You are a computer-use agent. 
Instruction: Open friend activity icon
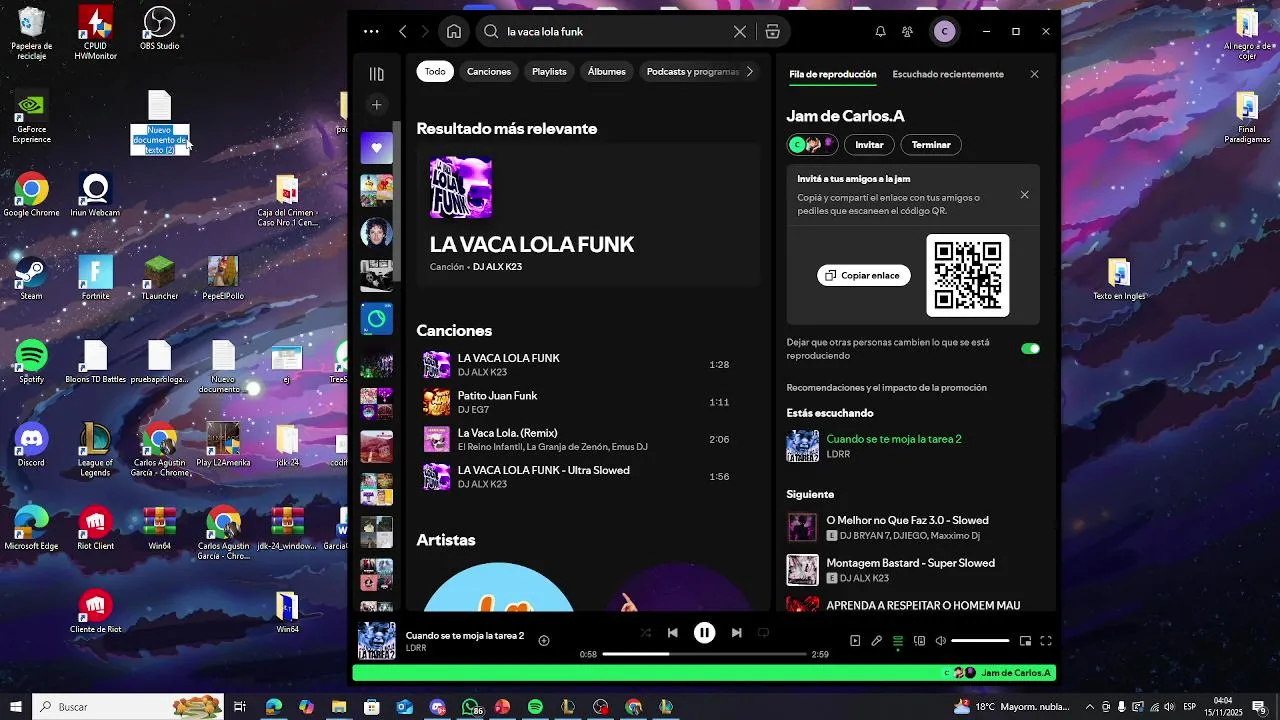coord(907,32)
